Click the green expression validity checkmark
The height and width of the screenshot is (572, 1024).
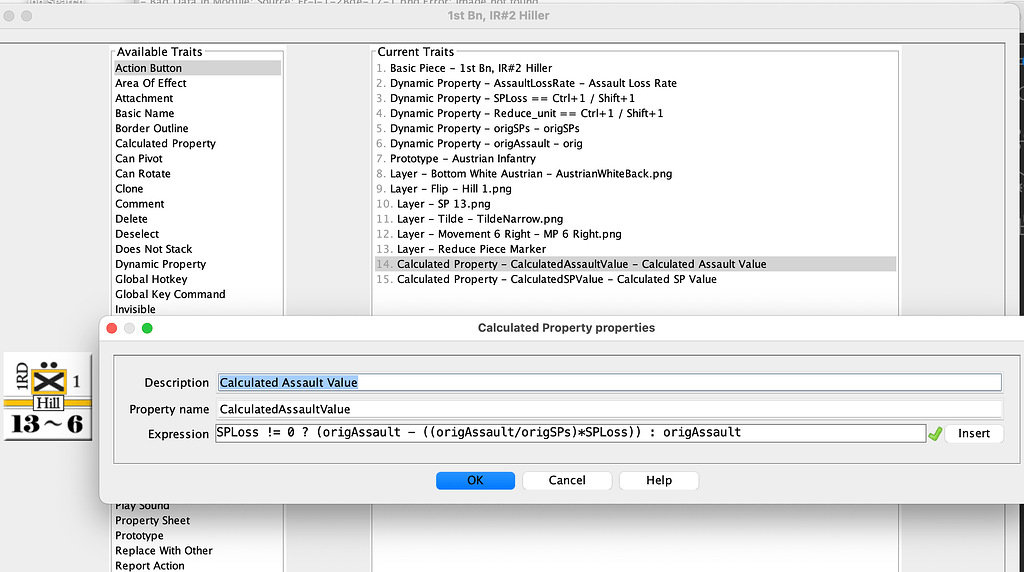pos(935,434)
